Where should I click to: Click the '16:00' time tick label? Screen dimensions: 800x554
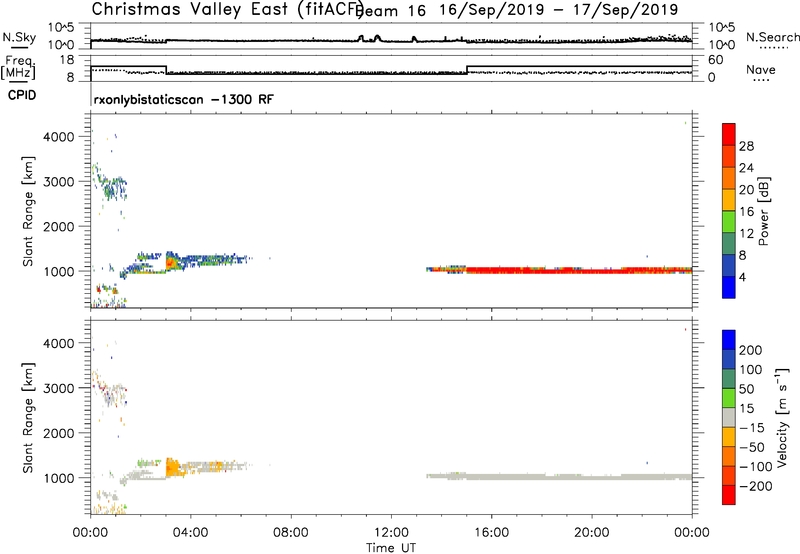click(x=491, y=533)
